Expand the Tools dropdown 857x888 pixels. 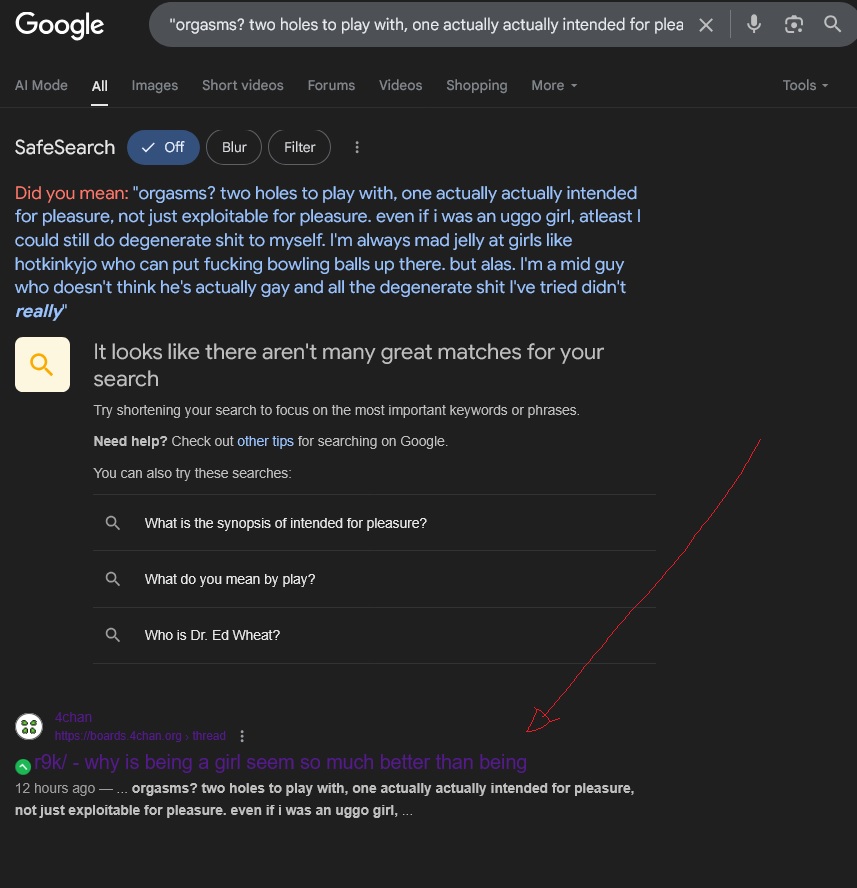805,86
